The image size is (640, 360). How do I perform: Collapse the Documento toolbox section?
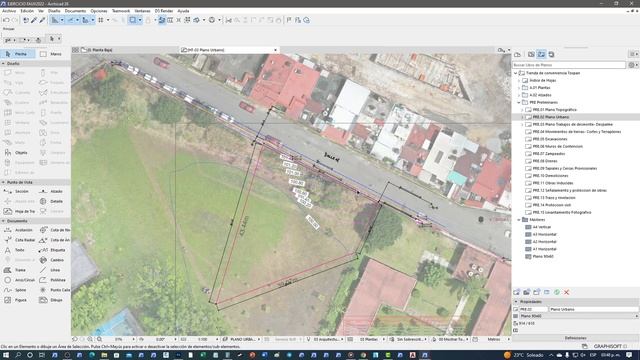pos(4,221)
